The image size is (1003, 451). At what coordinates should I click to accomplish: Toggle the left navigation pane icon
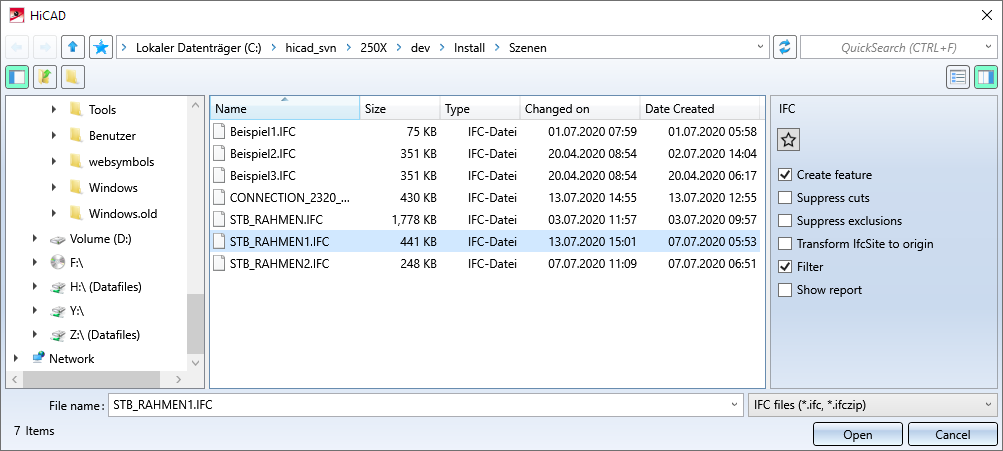point(17,77)
